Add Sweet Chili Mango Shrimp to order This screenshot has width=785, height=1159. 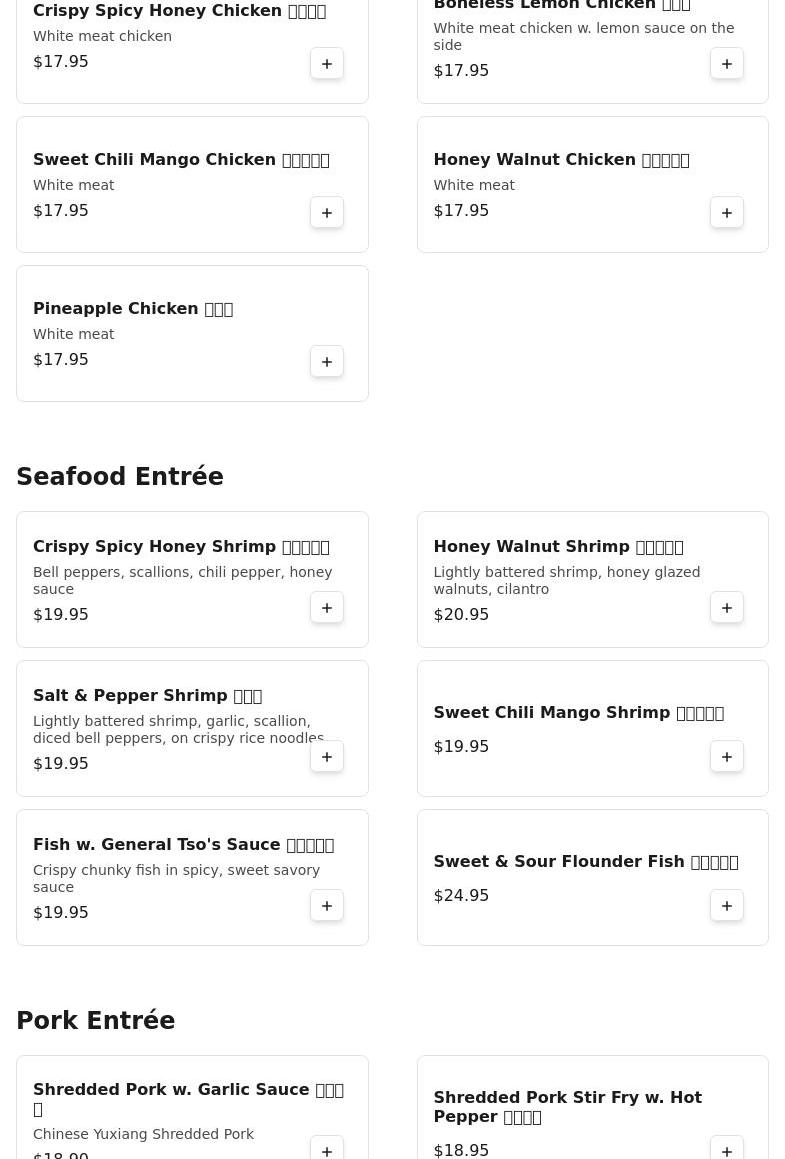click(727, 757)
